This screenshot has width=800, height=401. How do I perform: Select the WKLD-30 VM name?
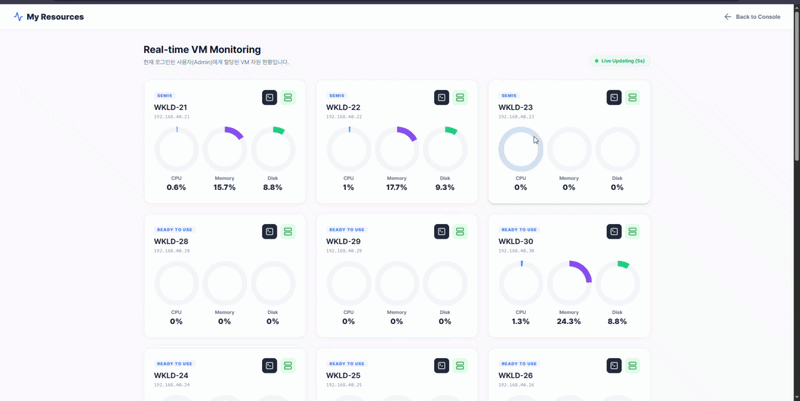tap(516, 241)
